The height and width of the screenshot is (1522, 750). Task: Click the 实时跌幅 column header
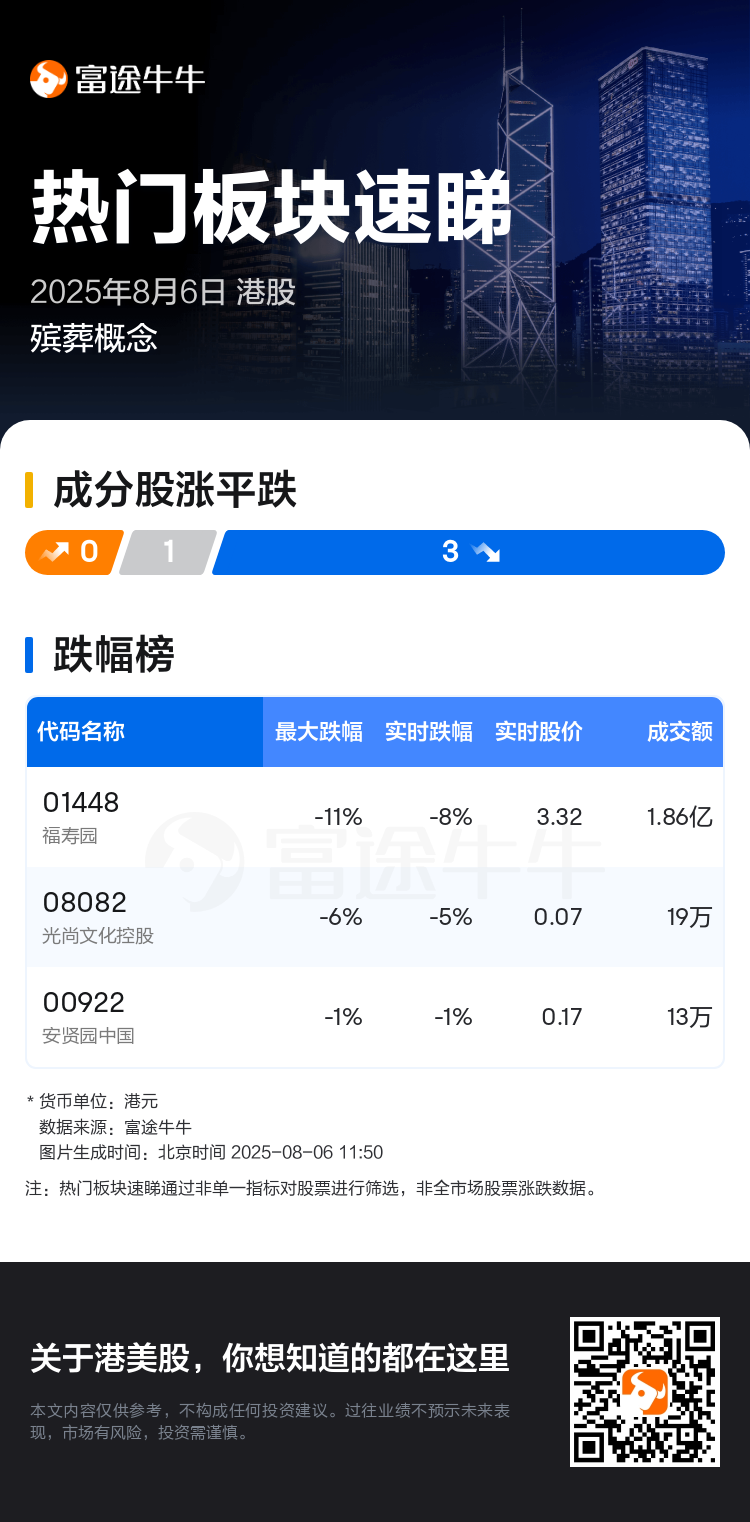pos(428,731)
